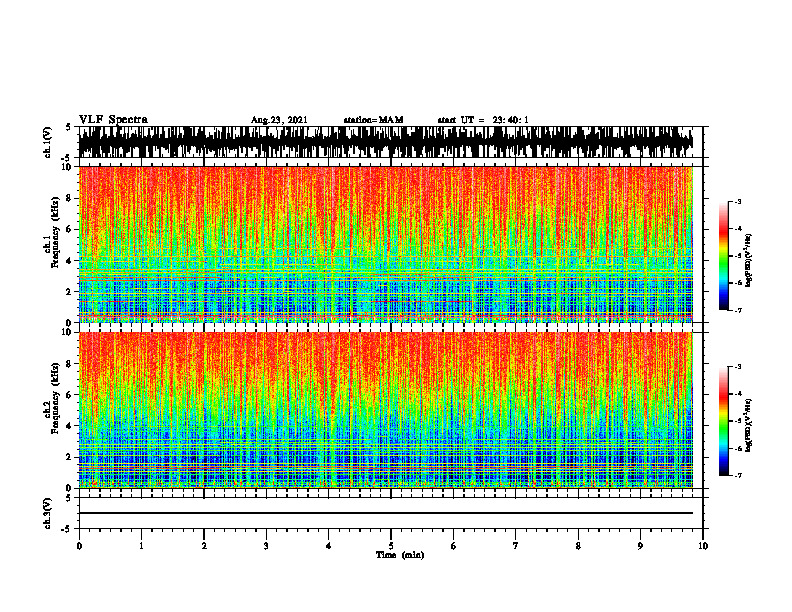
Task: Click the "-3" tick on the ch.2 color bar
Action: (738, 367)
